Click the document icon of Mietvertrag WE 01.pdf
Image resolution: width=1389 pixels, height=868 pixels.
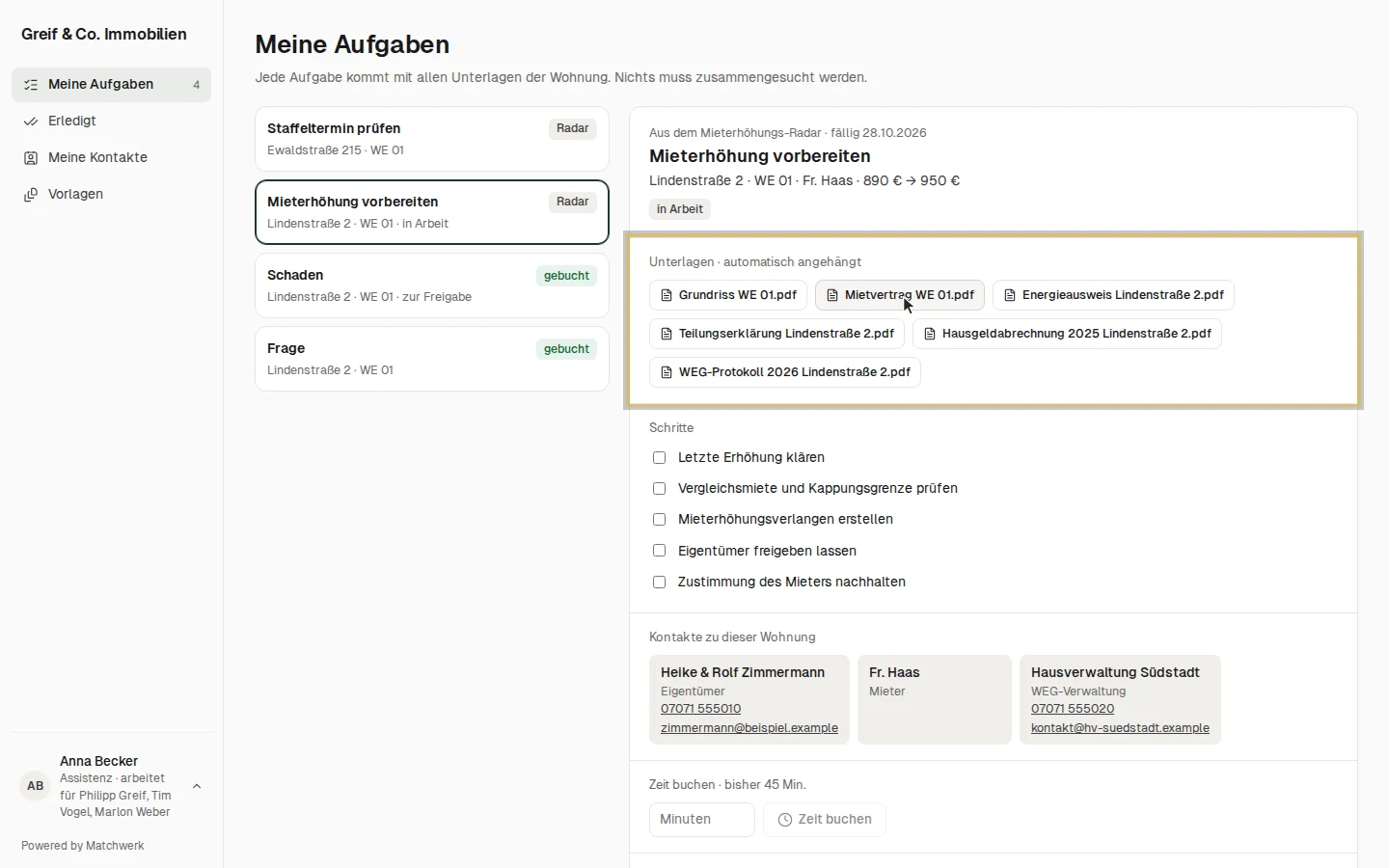tap(832, 295)
